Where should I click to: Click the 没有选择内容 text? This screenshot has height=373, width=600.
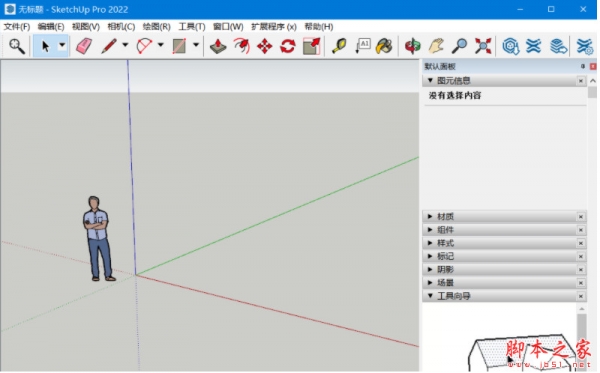[455, 95]
